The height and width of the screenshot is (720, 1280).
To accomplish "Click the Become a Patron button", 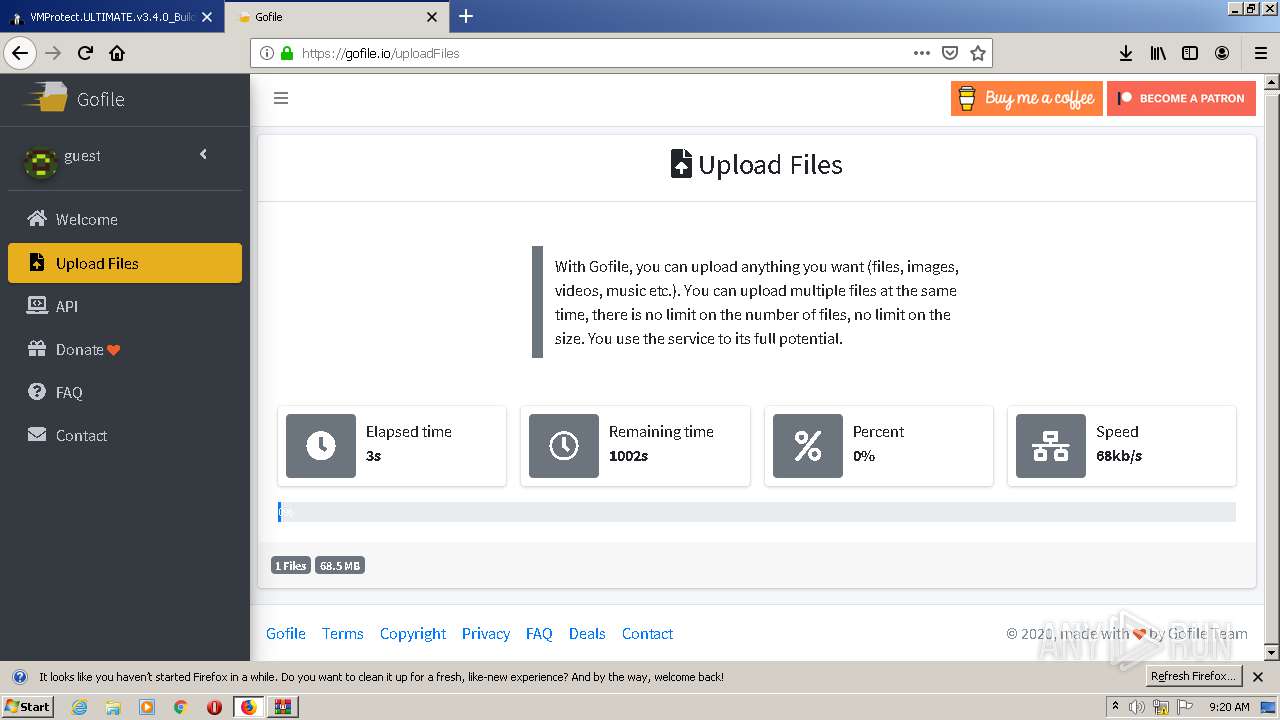I will pos(1181,98).
